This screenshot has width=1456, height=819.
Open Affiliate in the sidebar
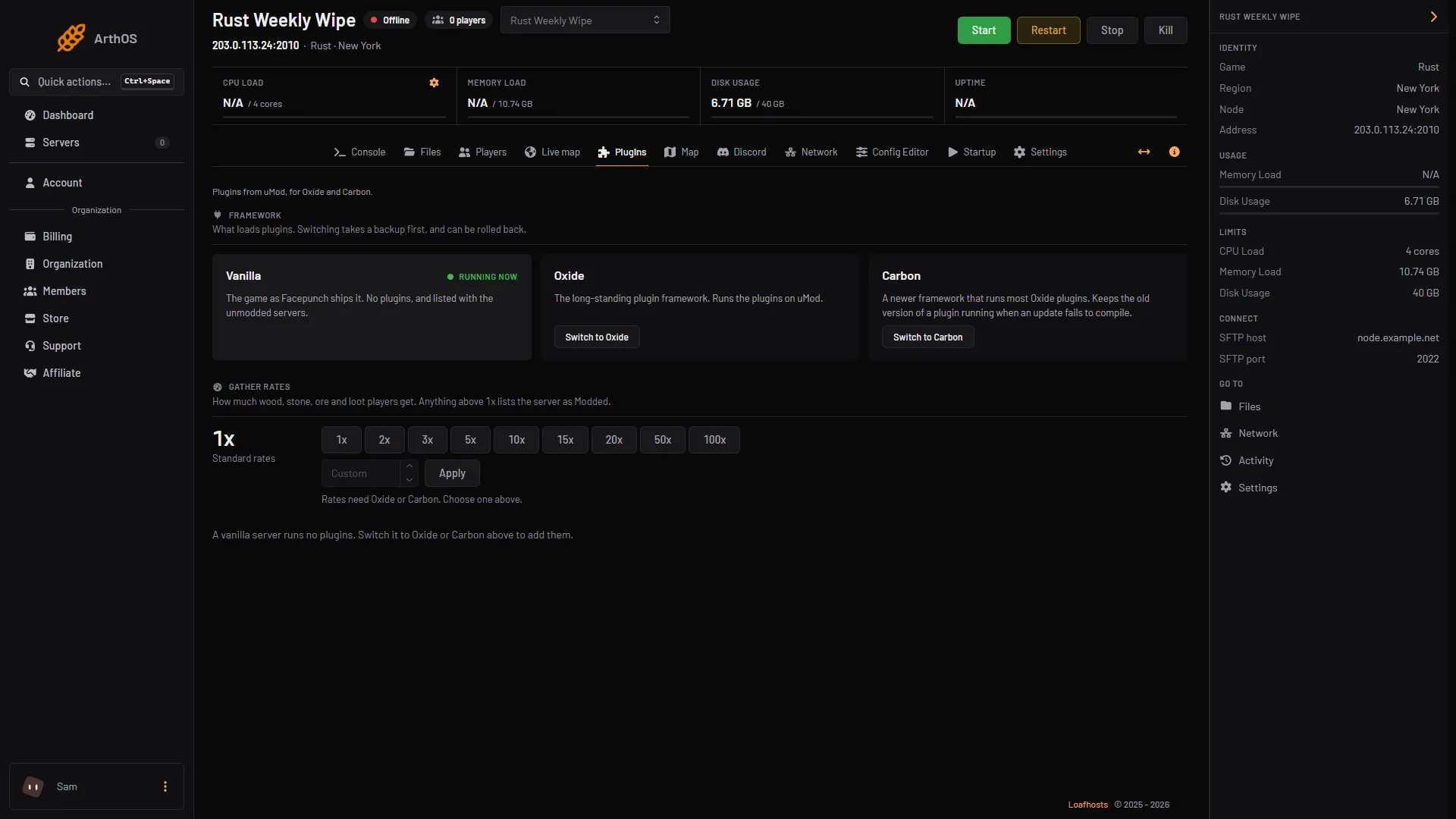[x=96, y=373]
